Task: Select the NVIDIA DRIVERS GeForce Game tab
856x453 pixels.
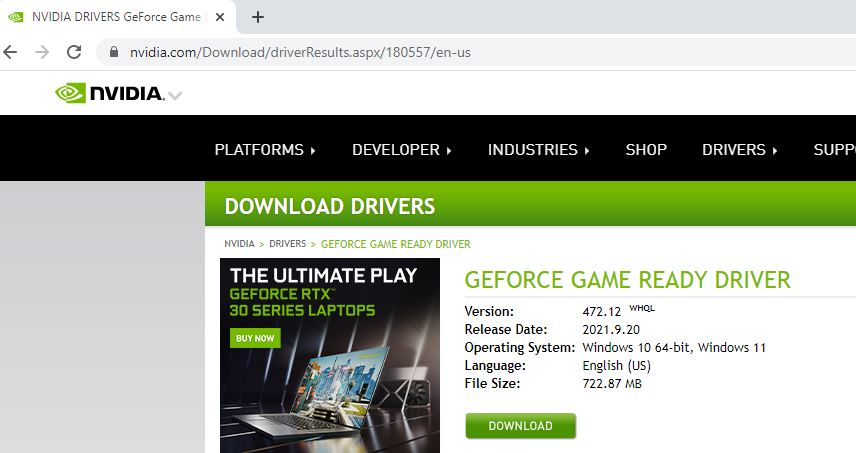Action: 117,17
